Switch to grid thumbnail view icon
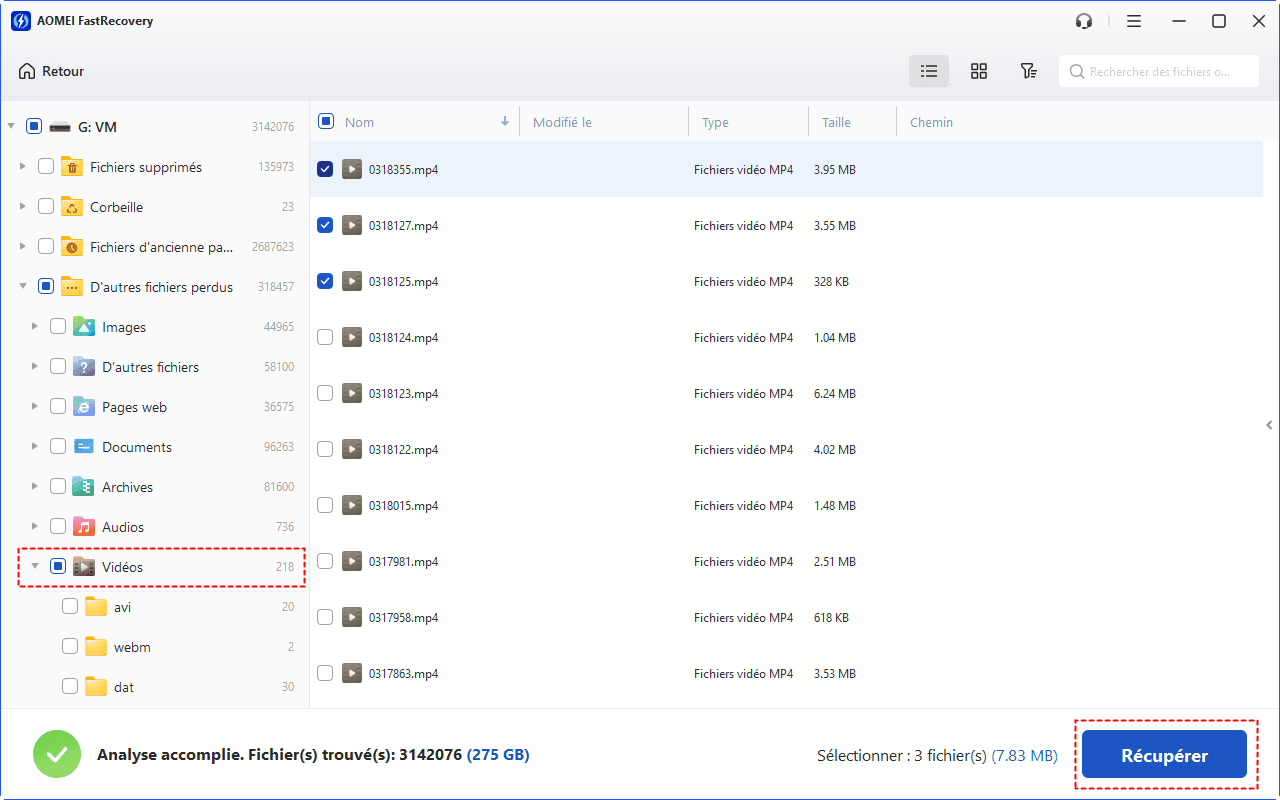This screenshot has height=800, width=1280. pos(979,71)
